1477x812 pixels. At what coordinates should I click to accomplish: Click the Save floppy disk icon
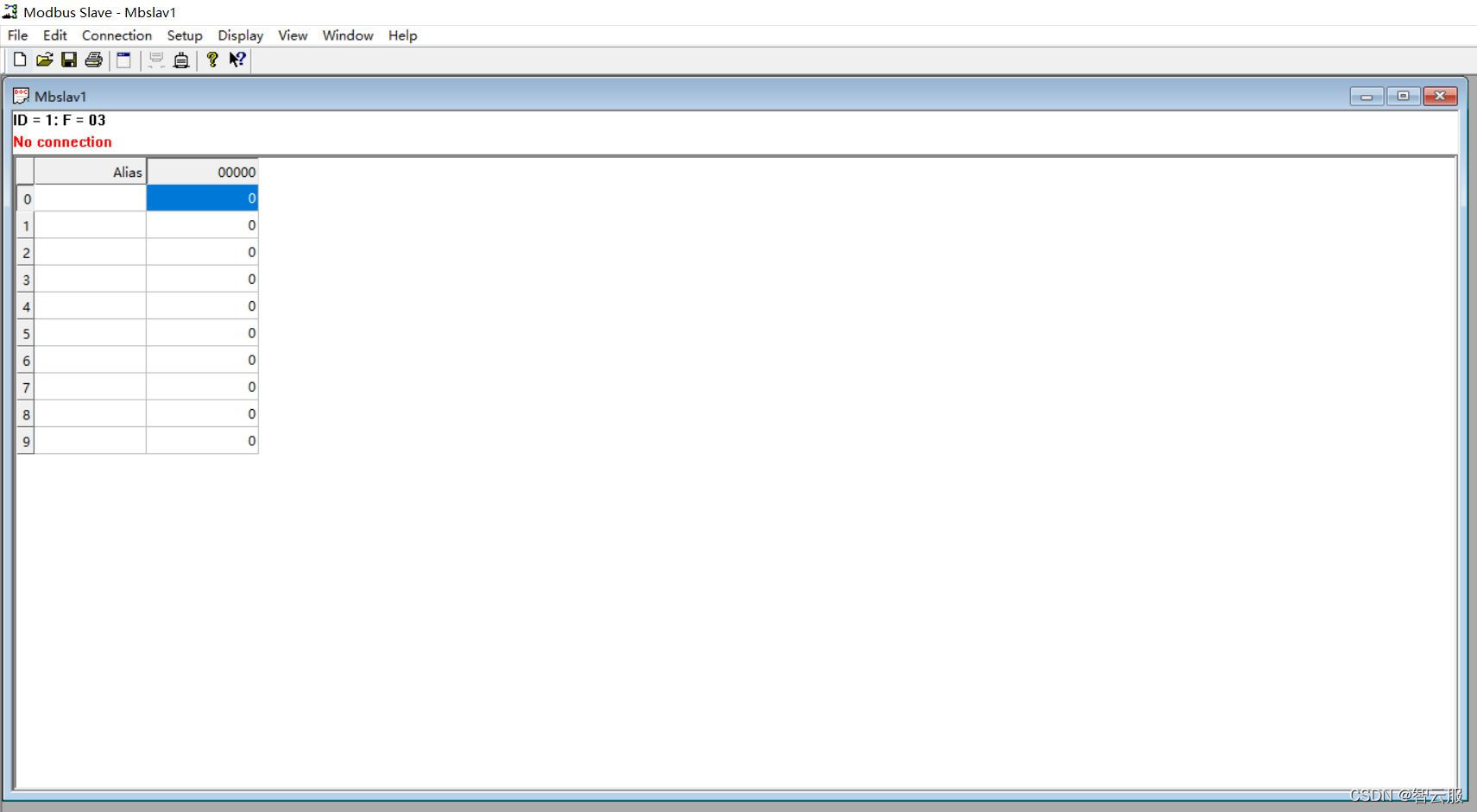69,60
